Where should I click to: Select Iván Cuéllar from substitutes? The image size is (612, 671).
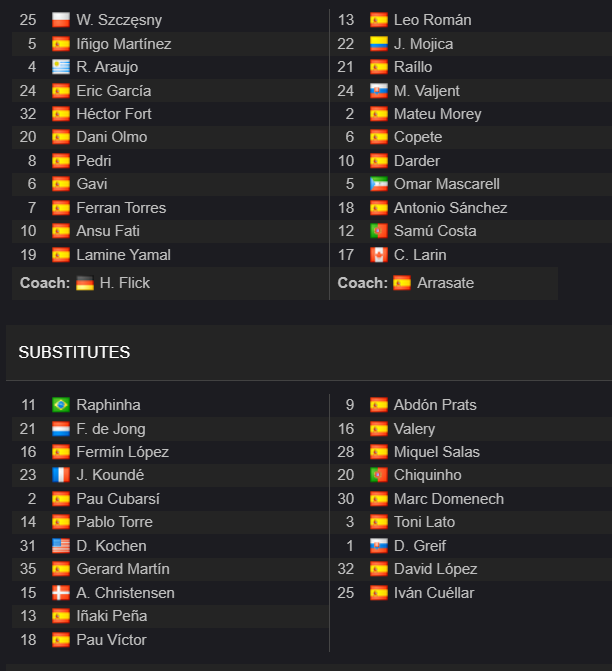coord(434,593)
